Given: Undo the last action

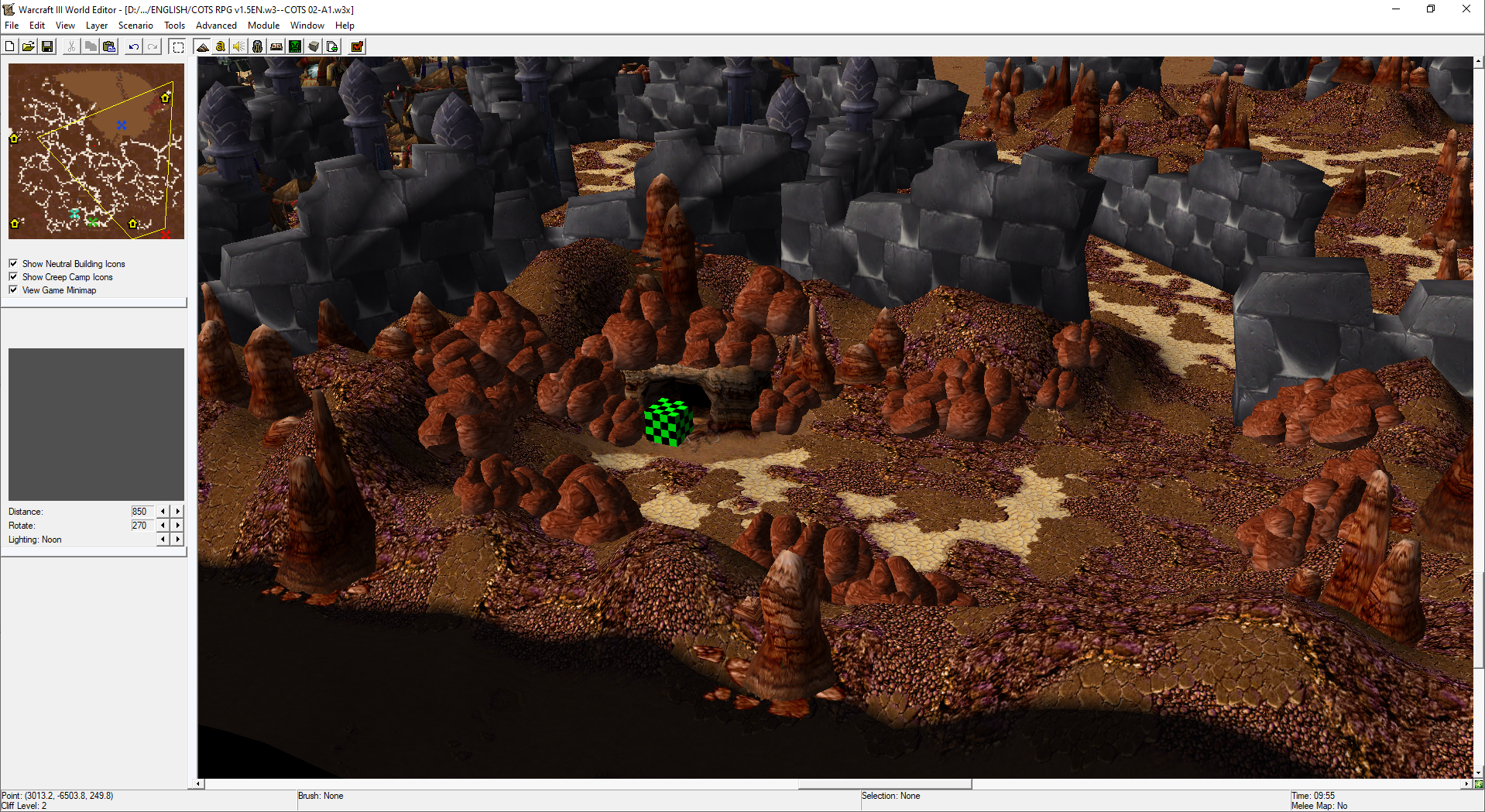Looking at the screenshot, I should (x=134, y=46).
